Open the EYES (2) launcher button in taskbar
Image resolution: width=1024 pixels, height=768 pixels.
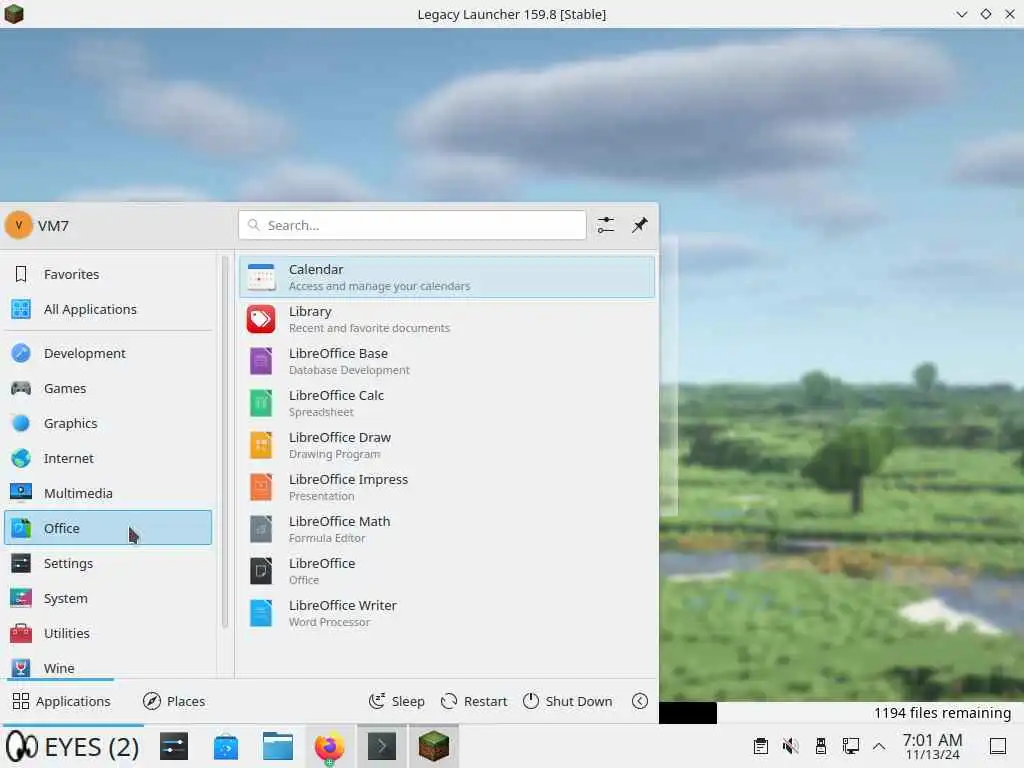(x=72, y=747)
